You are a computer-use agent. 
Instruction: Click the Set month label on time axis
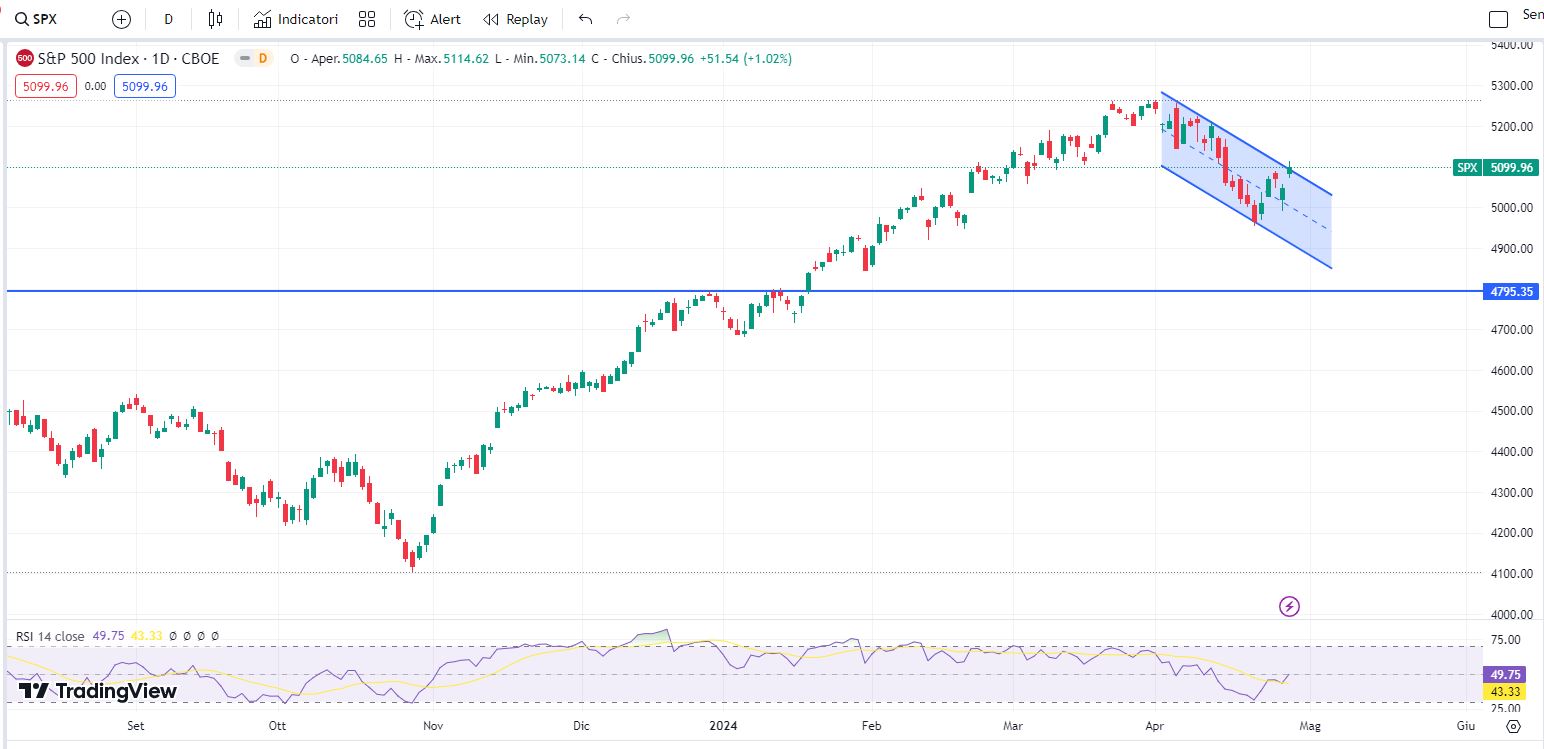(136, 726)
